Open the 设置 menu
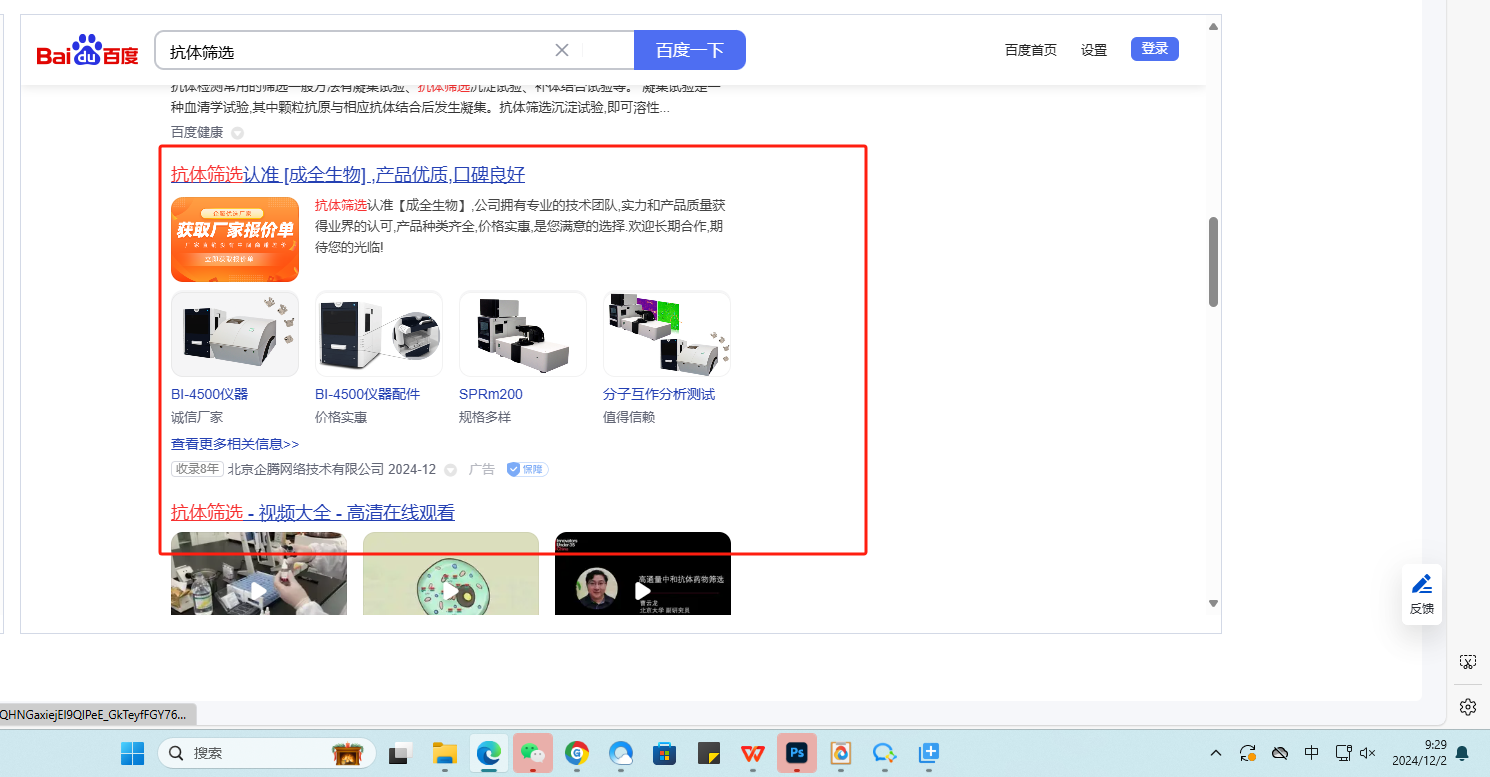This screenshot has height=777, width=1490. pos(1094,50)
